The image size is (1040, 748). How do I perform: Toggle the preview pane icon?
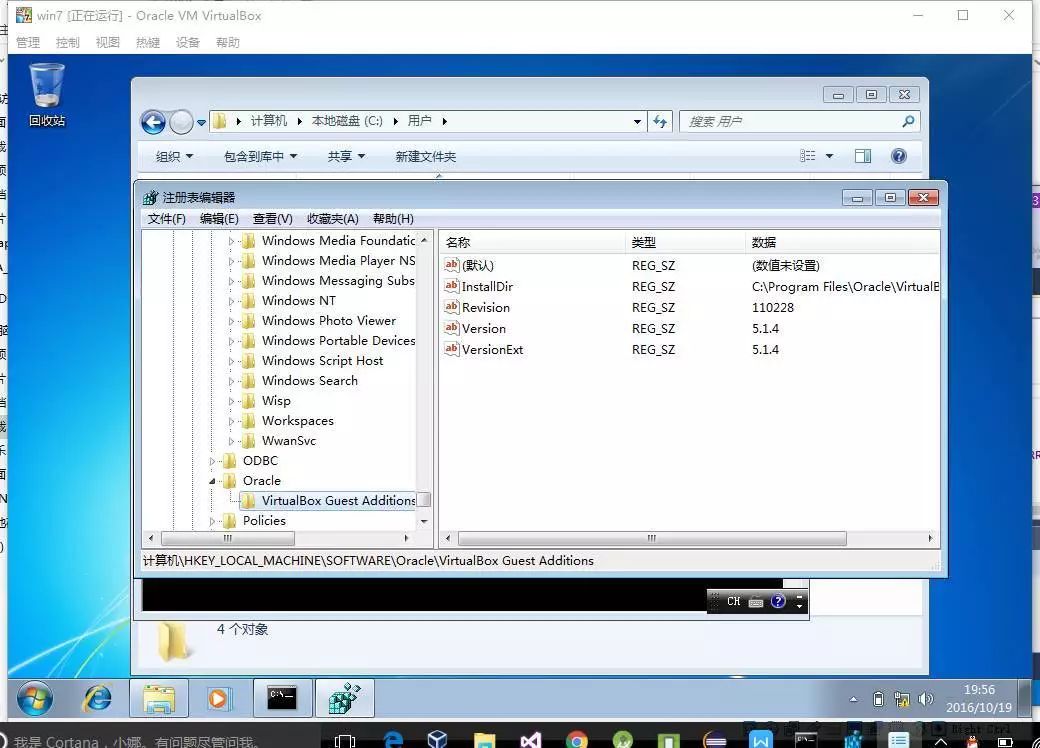point(862,156)
